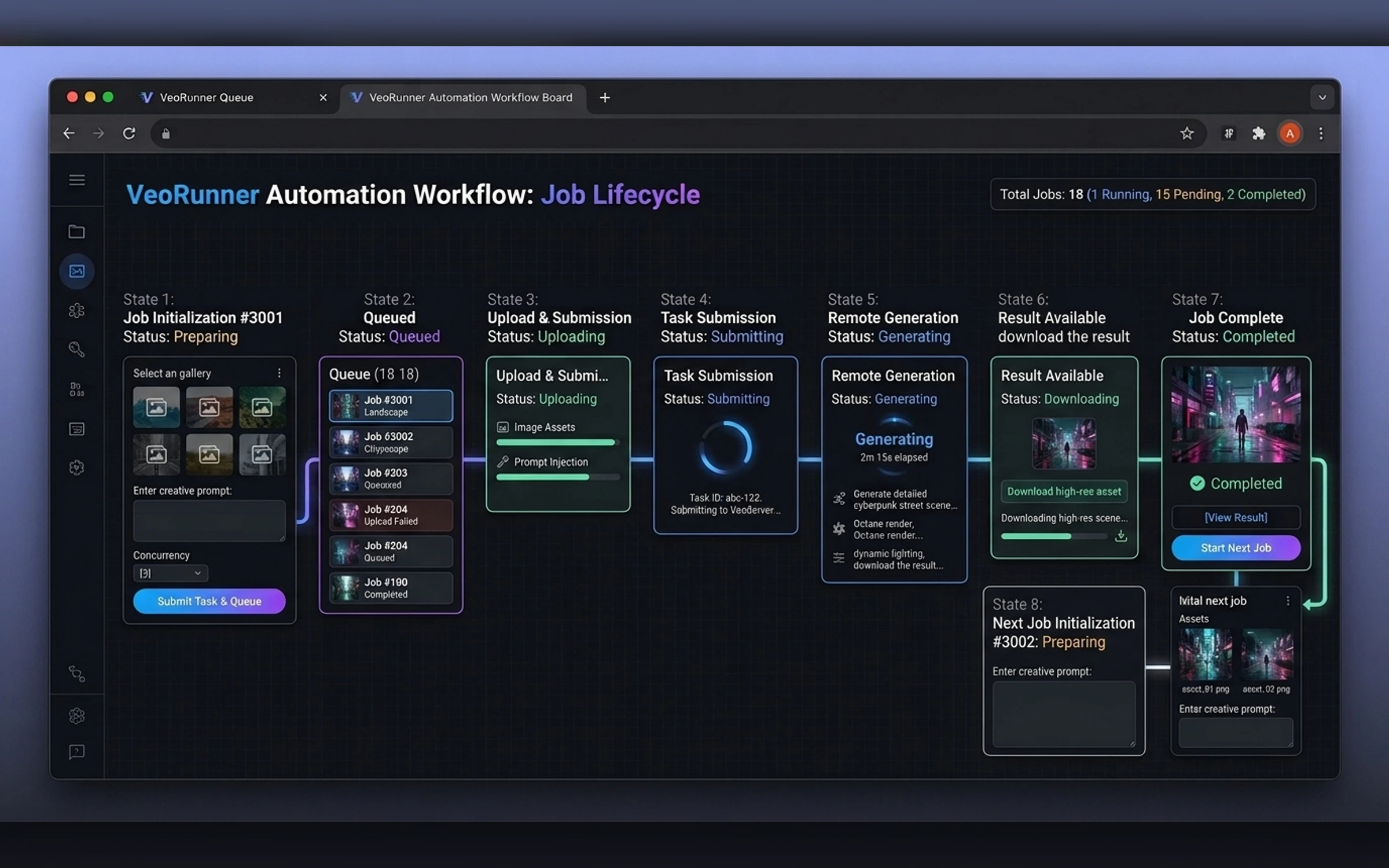Click the download icon in Result Available card
Screen dimensions: 1389x868
(x=1120, y=536)
